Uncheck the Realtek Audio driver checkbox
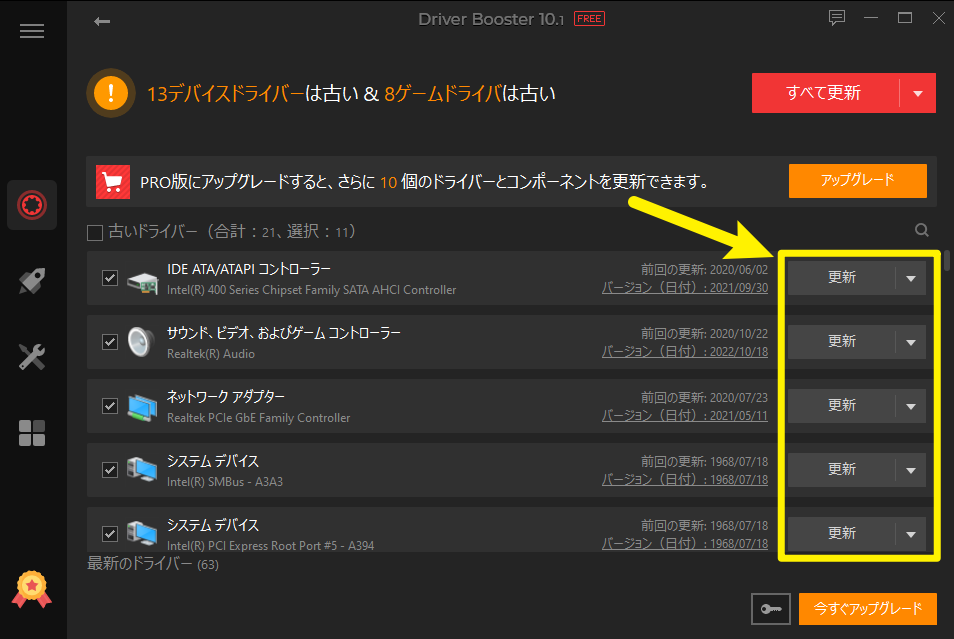The image size is (954, 639). tap(110, 342)
